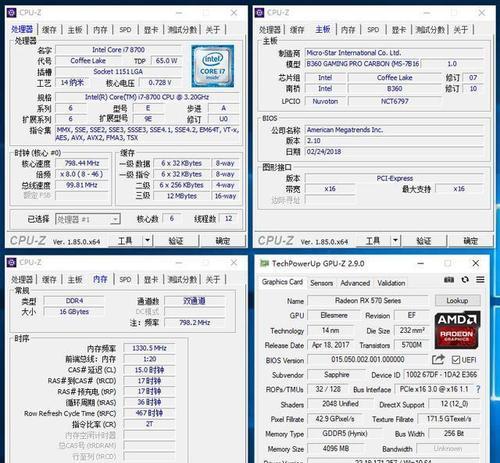Click the CPU-Z title icon in the memory window

pyautogui.click(x=12, y=262)
